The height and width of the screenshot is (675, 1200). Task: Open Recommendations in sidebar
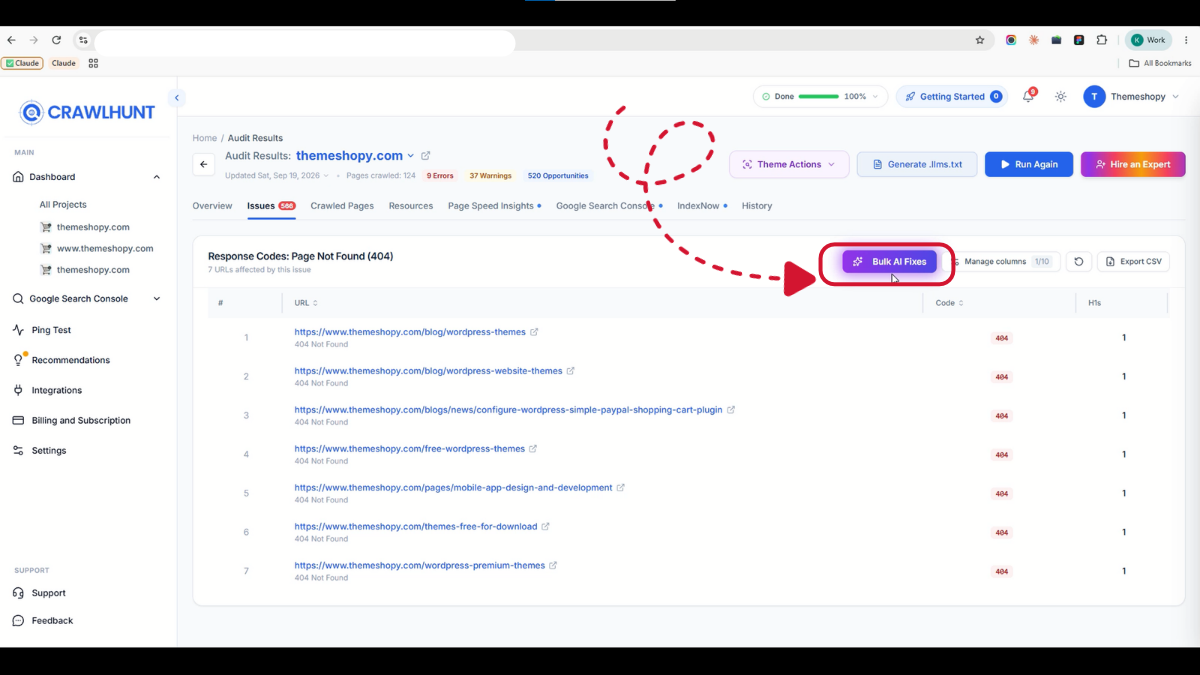click(70, 360)
